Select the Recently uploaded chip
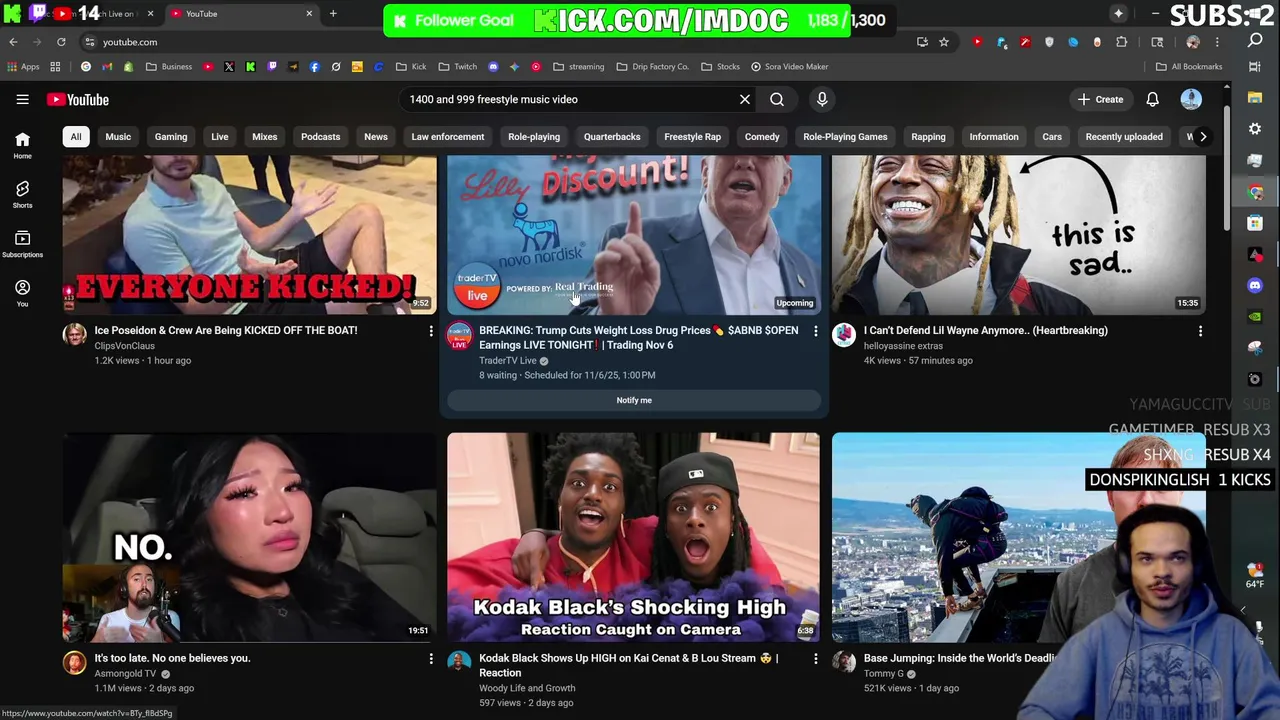The image size is (1280, 720). (1124, 136)
